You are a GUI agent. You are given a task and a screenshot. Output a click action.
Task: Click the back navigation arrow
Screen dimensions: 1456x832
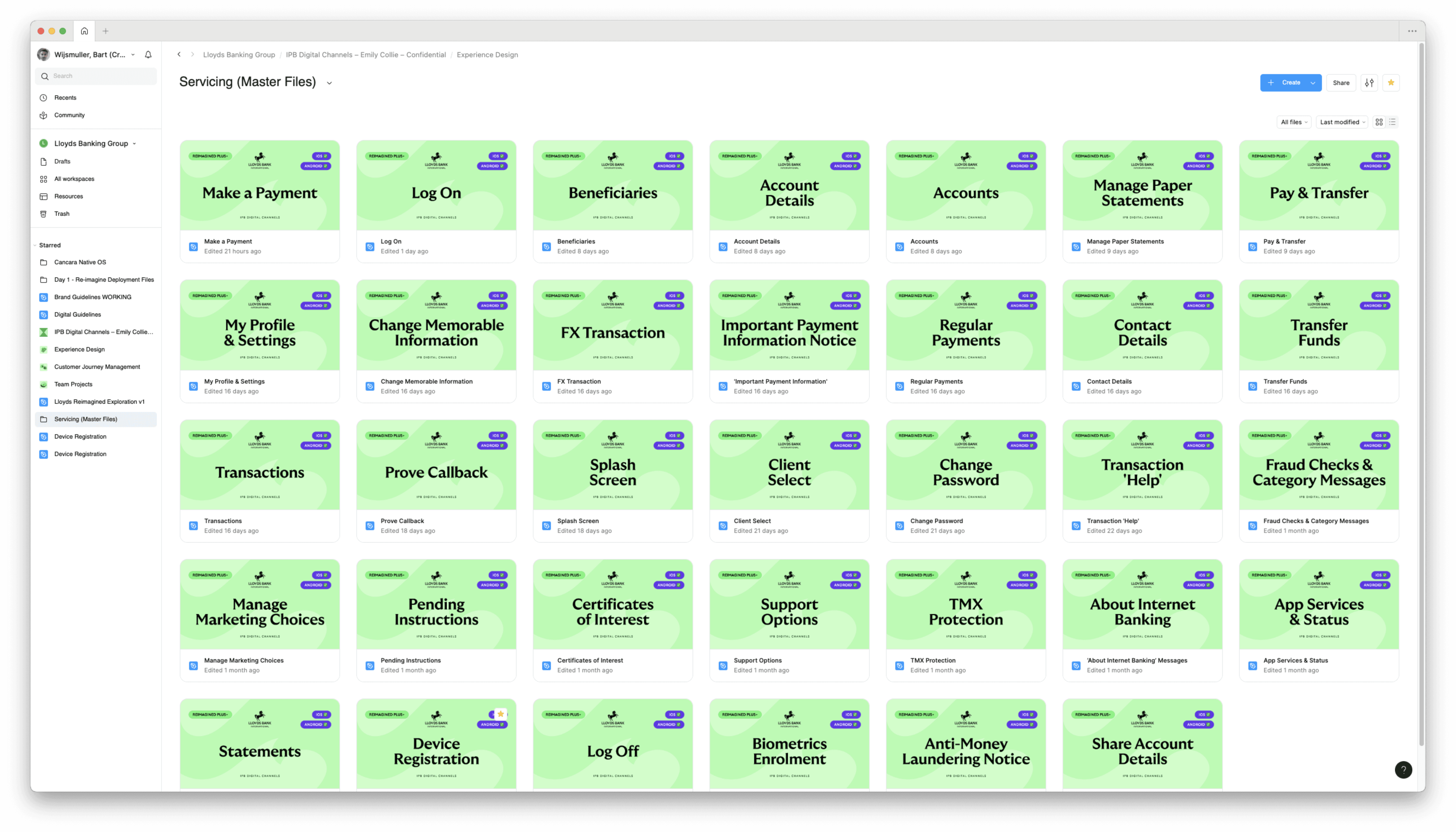[179, 55]
